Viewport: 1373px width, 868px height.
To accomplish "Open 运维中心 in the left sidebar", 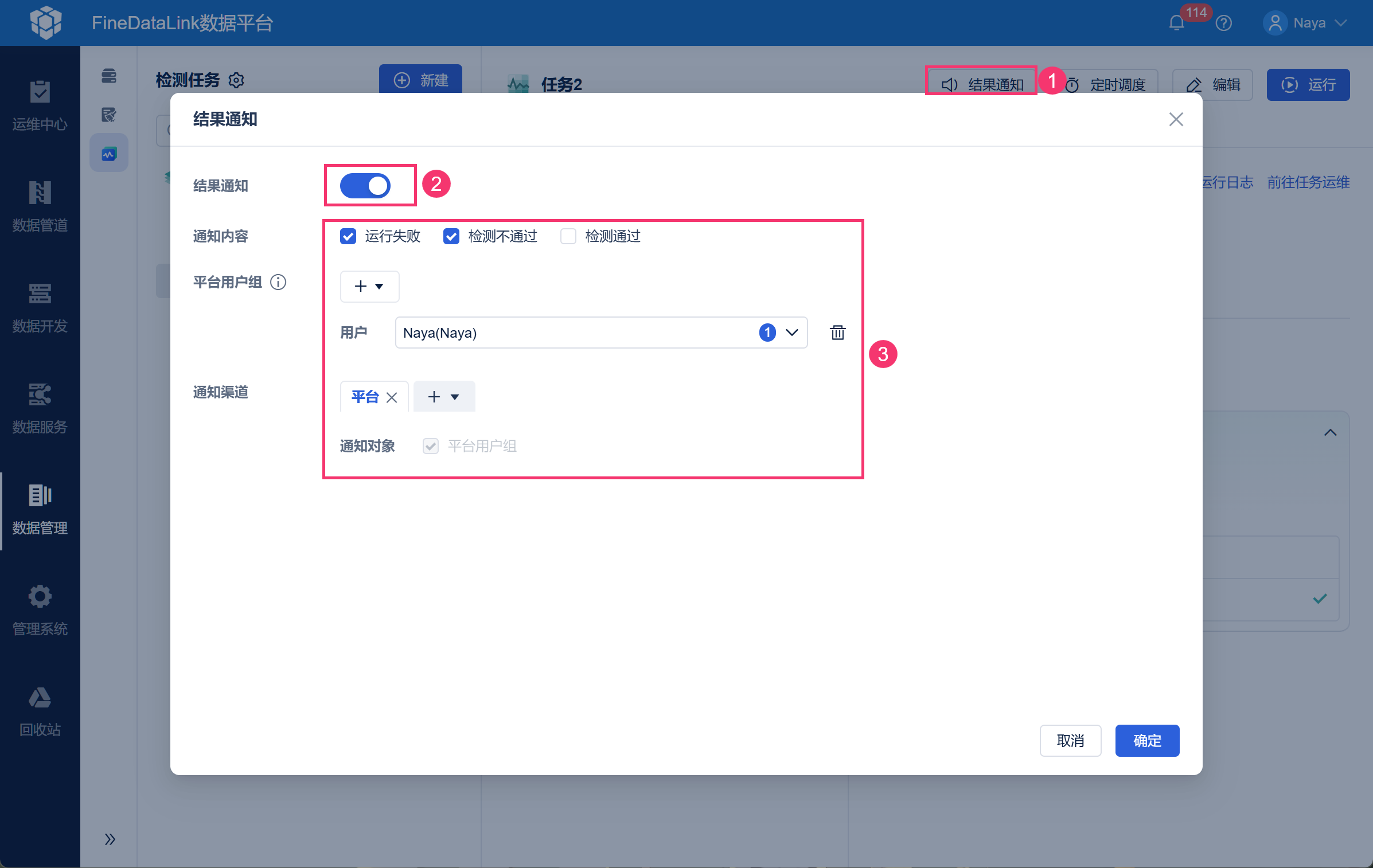I will [40, 106].
